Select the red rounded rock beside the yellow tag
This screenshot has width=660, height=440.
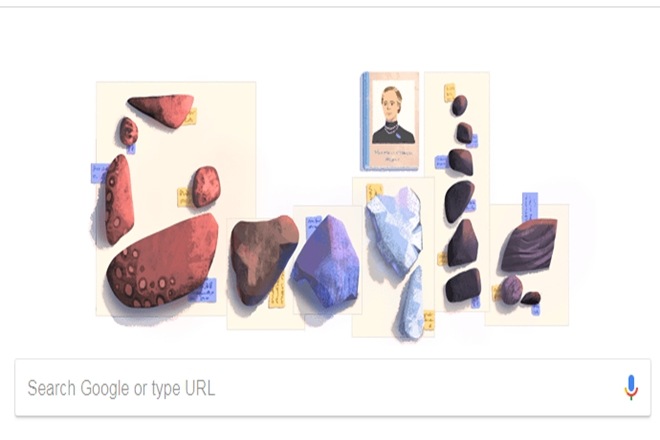click(206, 187)
